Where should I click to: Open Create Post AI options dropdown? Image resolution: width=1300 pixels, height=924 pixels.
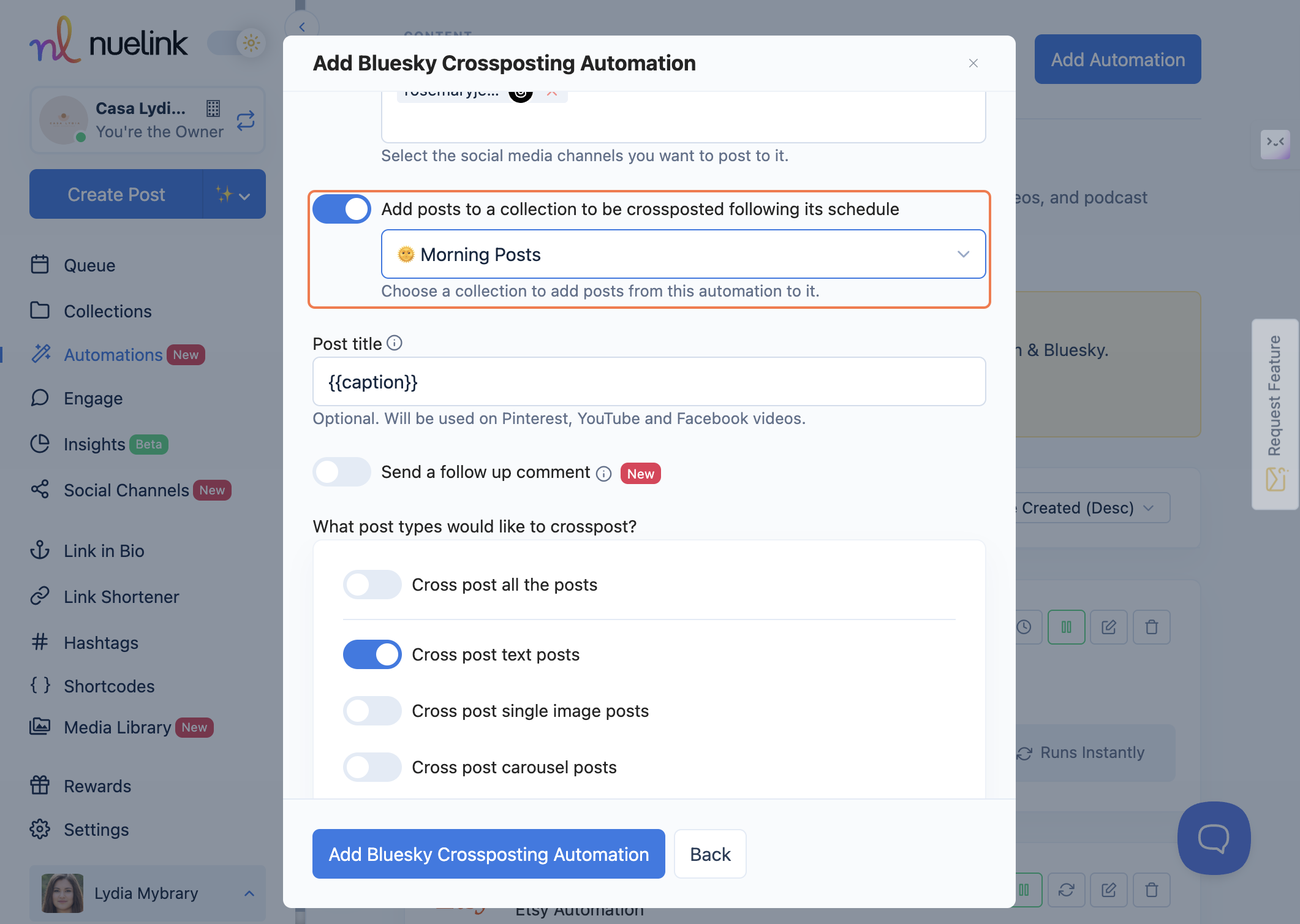tap(234, 194)
